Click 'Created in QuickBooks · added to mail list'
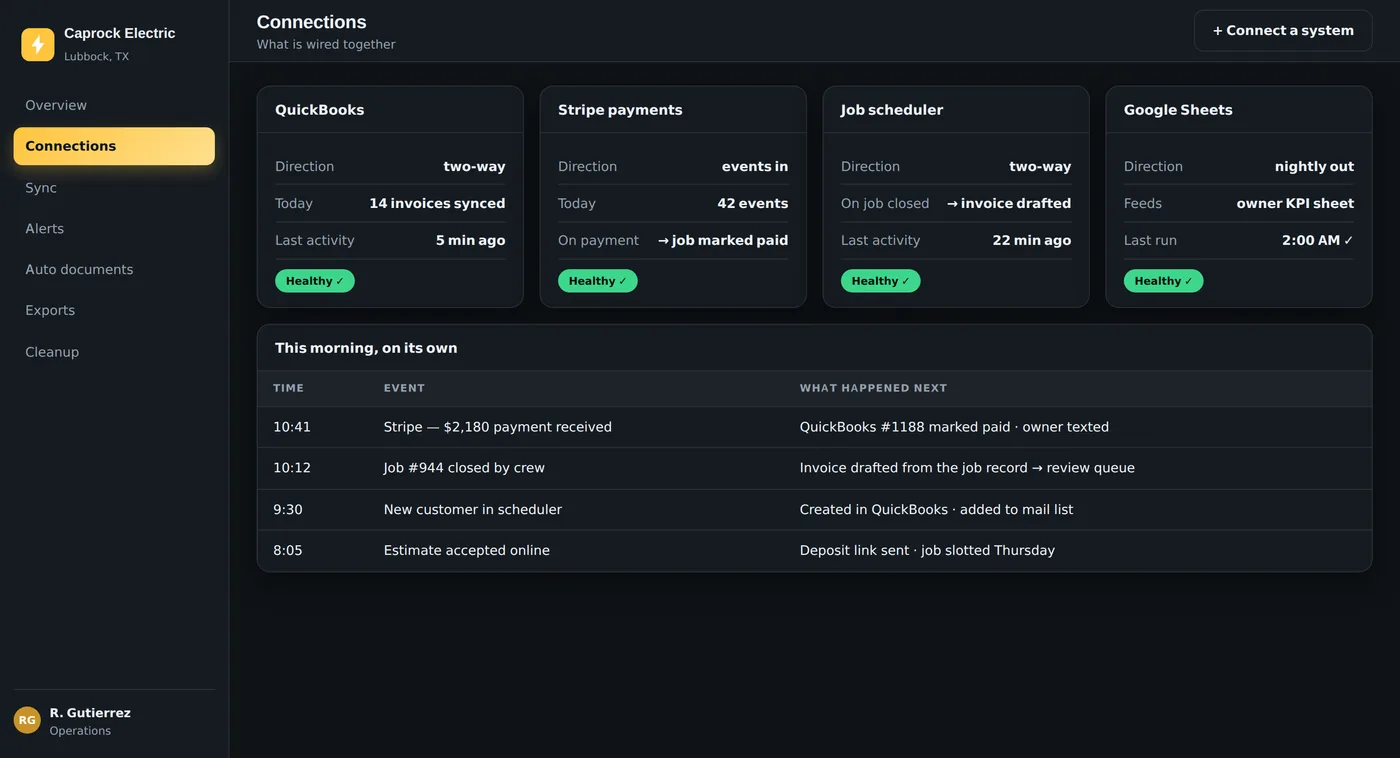 pos(936,510)
